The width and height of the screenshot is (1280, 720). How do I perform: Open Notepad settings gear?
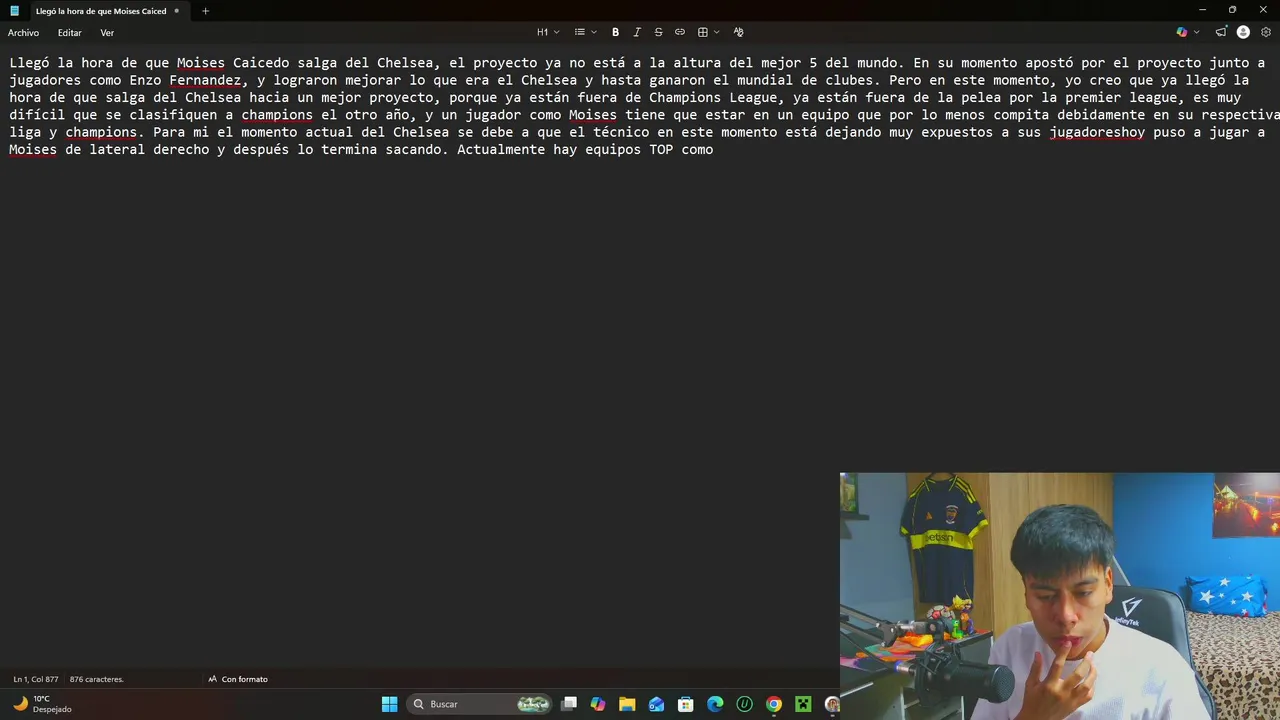coord(1265,32)
